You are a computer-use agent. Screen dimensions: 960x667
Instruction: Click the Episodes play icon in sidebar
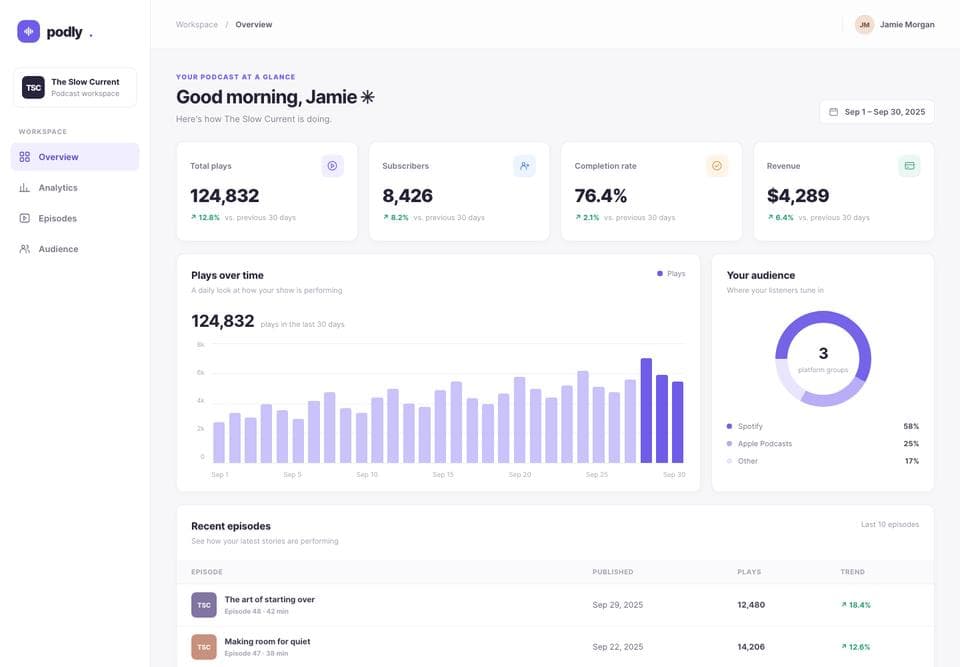[x=24, y=218]
